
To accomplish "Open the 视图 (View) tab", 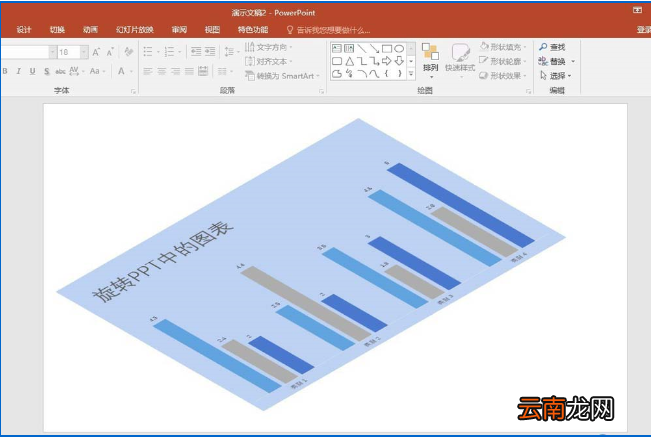I will click(x=212, y=29).
